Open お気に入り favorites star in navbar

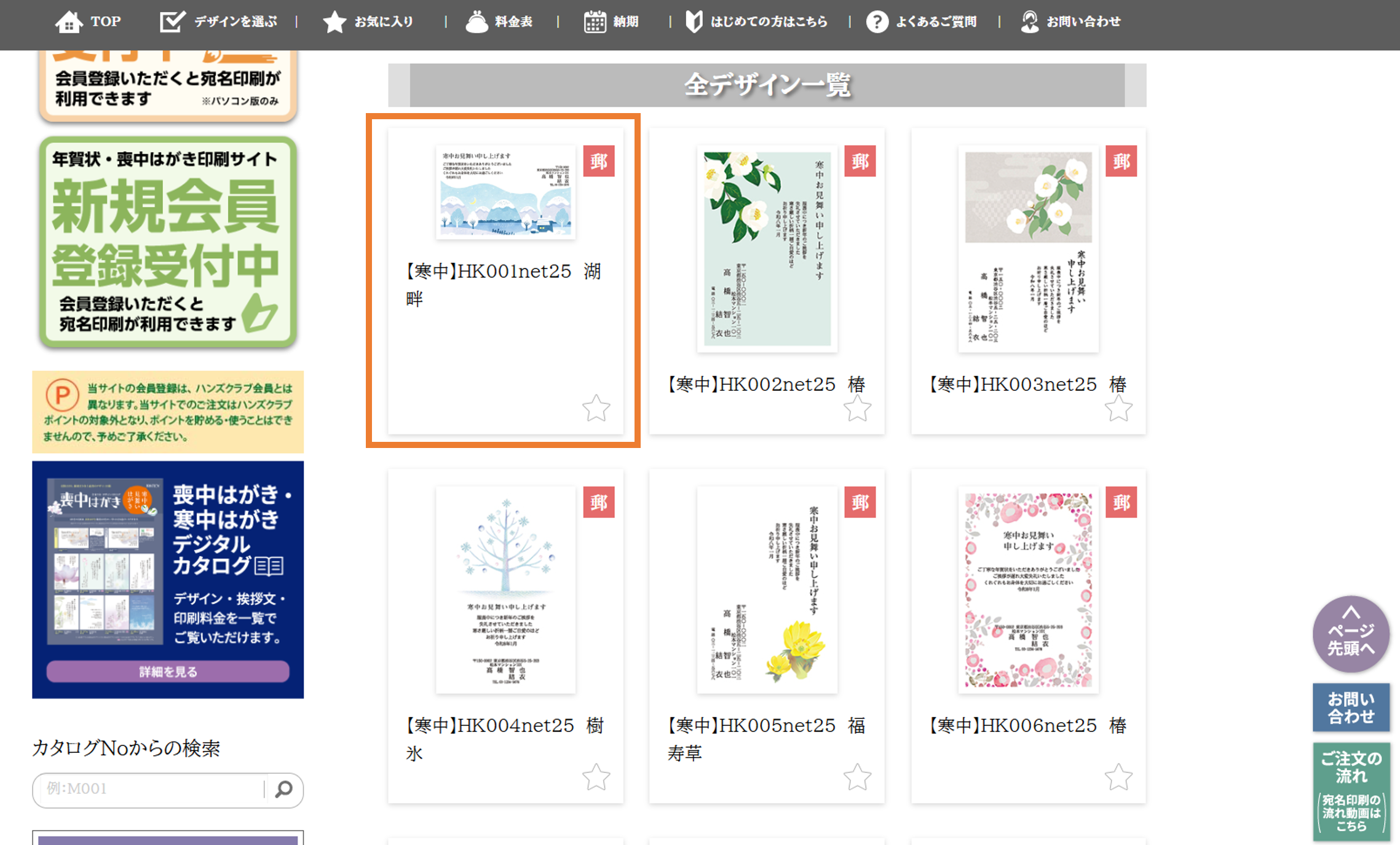click(334, 22)
